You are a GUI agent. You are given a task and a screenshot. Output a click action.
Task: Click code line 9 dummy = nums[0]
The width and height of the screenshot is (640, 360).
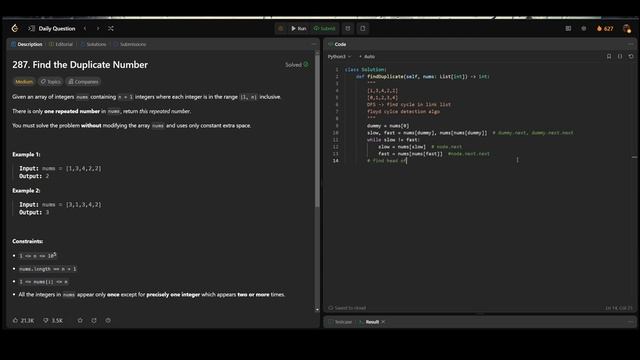click(x=388, y=126)
